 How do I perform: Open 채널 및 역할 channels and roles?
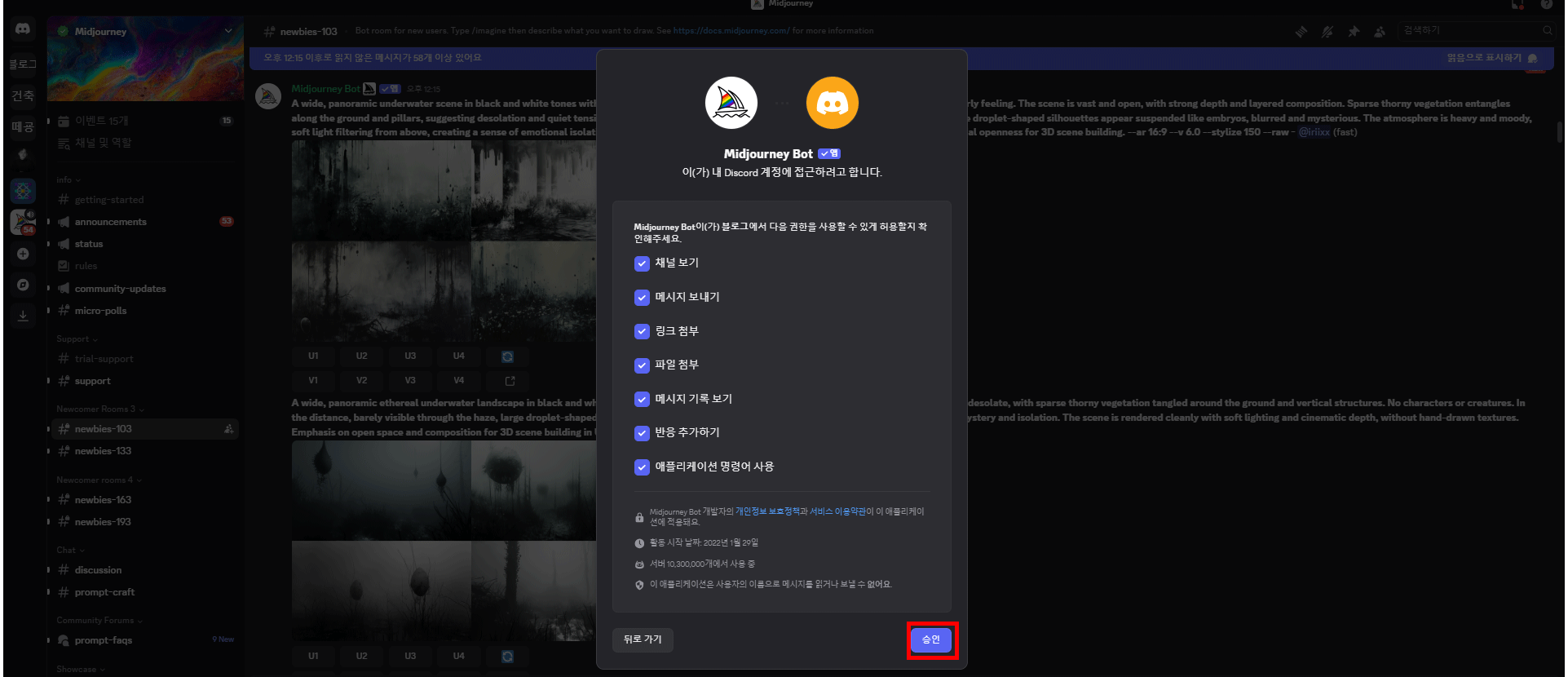point(144,144)
